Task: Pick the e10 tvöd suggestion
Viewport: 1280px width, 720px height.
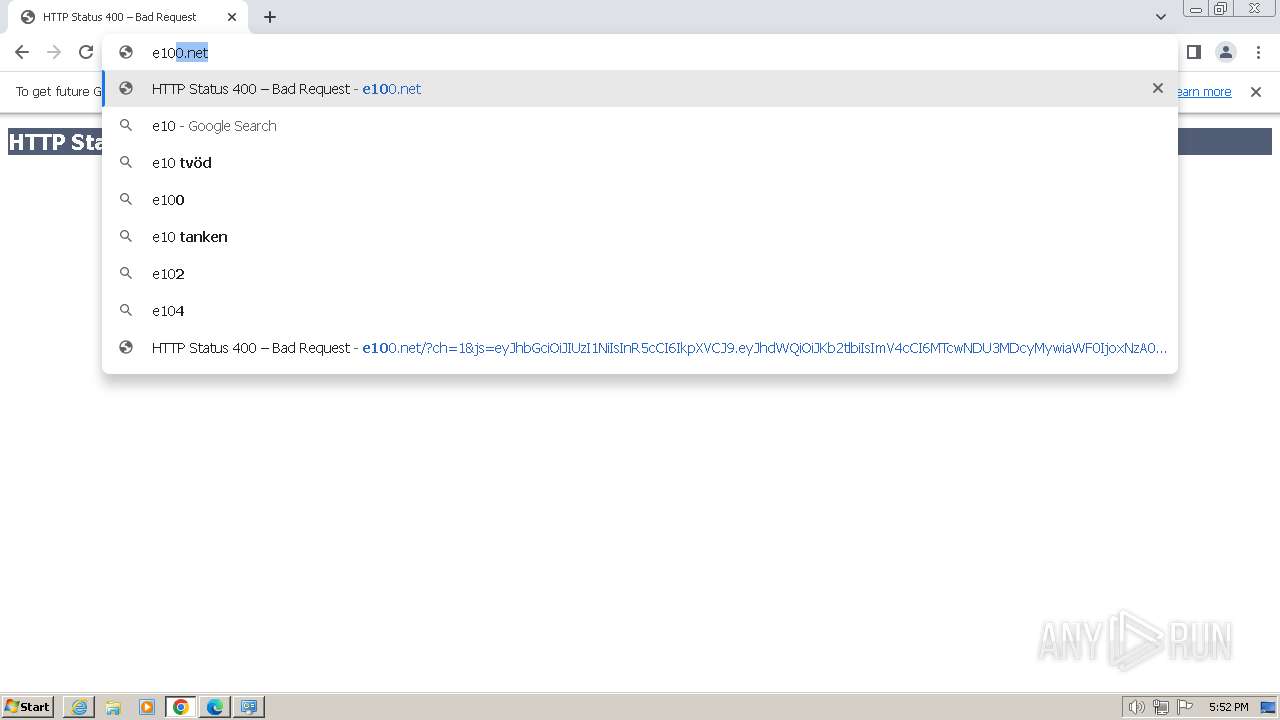Action: click(x=640, y=162)
